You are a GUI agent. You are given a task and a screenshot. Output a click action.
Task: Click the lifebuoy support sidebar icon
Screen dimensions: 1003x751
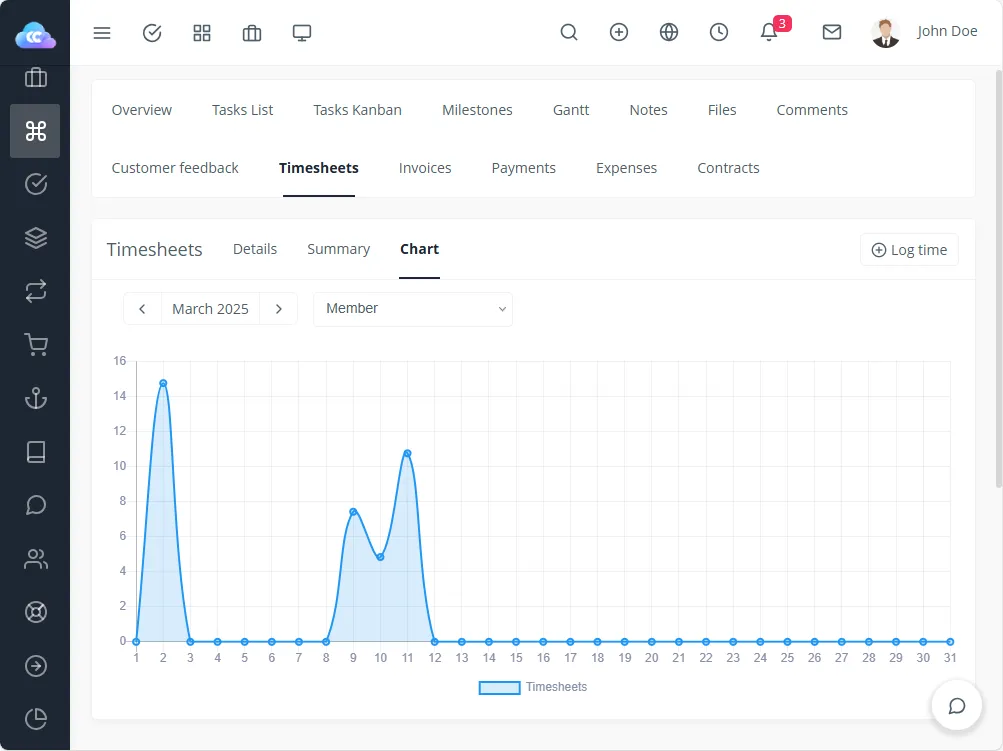click(36, 612)
